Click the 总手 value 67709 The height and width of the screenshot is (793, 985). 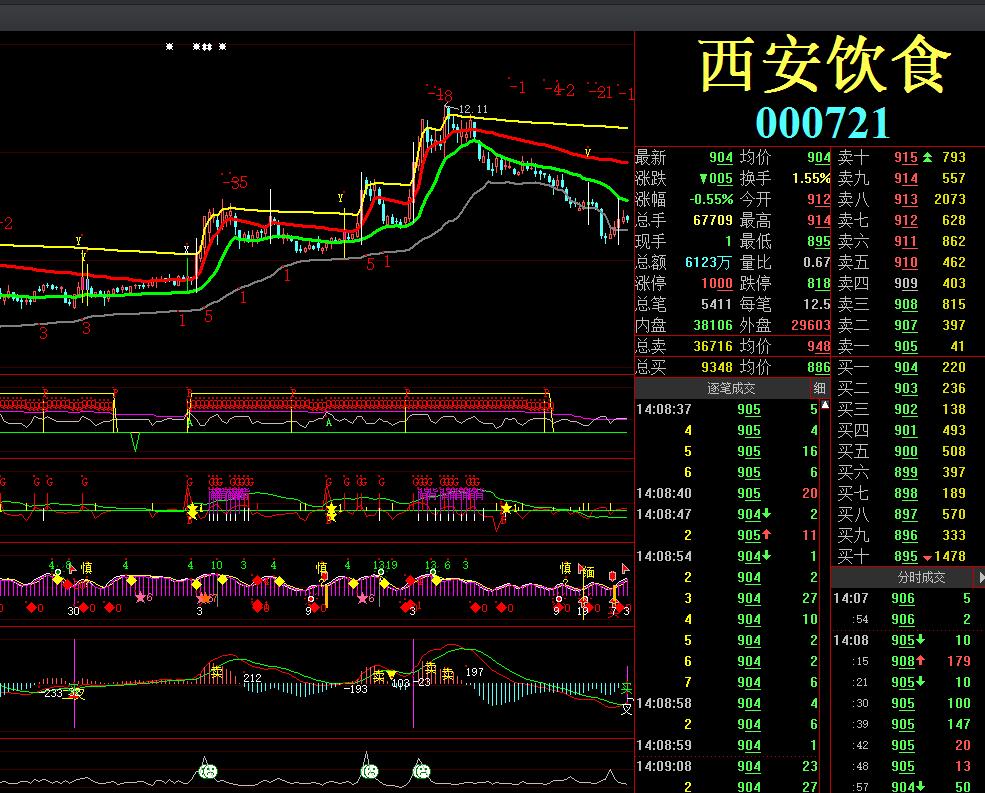click(713, 221)
